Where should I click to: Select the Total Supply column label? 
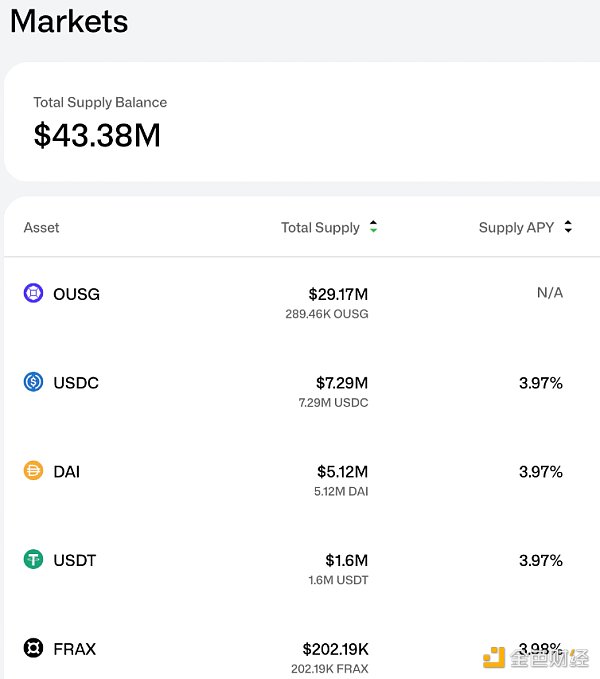coord(320,228)
